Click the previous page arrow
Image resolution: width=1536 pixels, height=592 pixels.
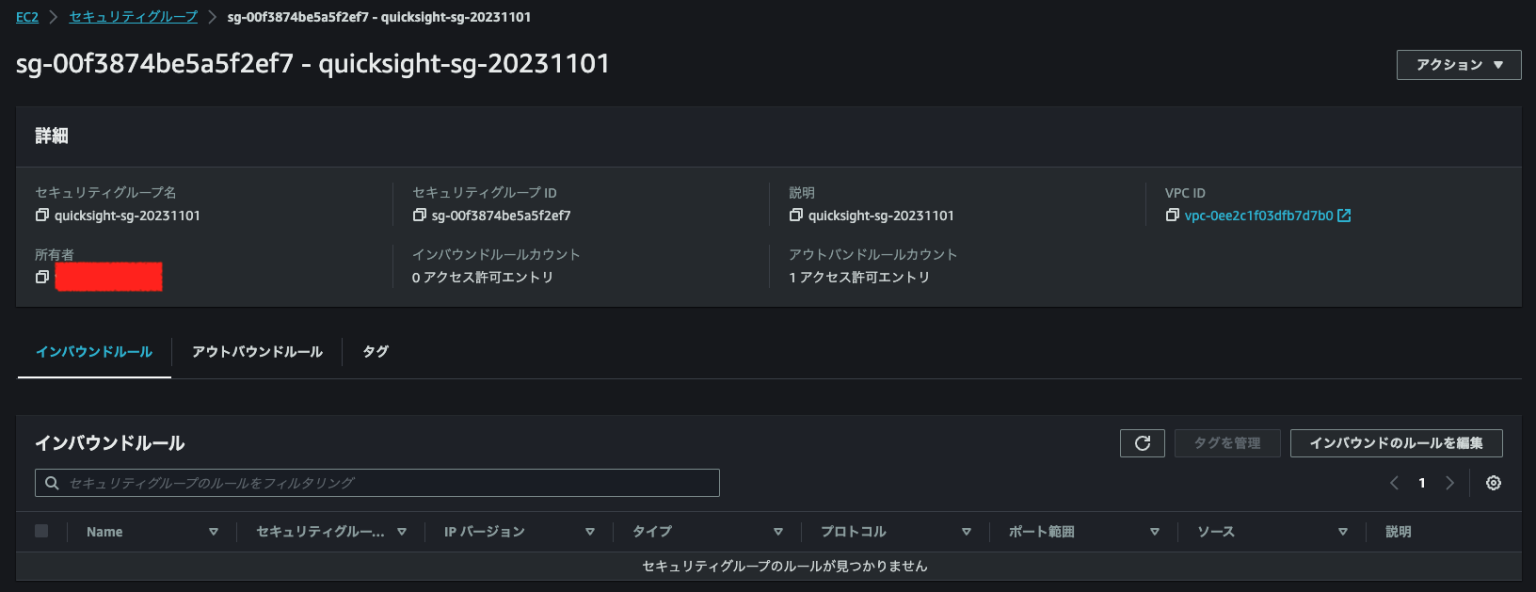coord(1394,482)
